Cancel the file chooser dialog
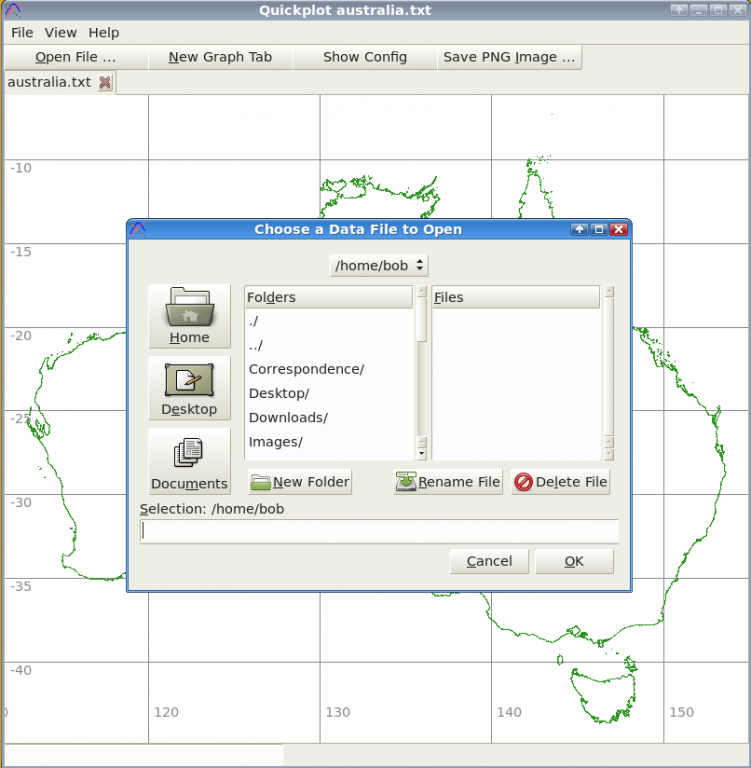751x768 pixels. [489, 561]
